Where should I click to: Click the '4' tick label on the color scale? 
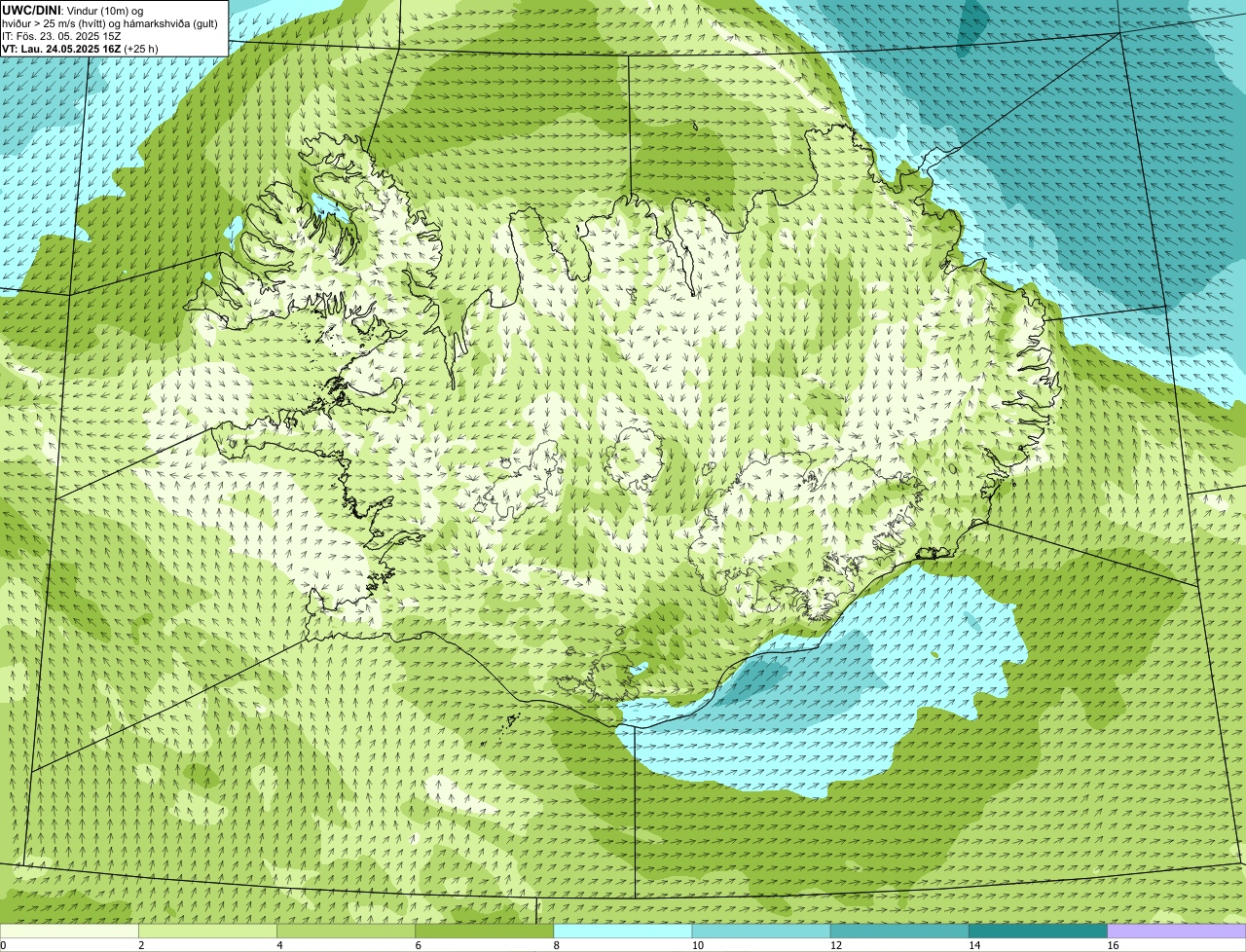279,945
